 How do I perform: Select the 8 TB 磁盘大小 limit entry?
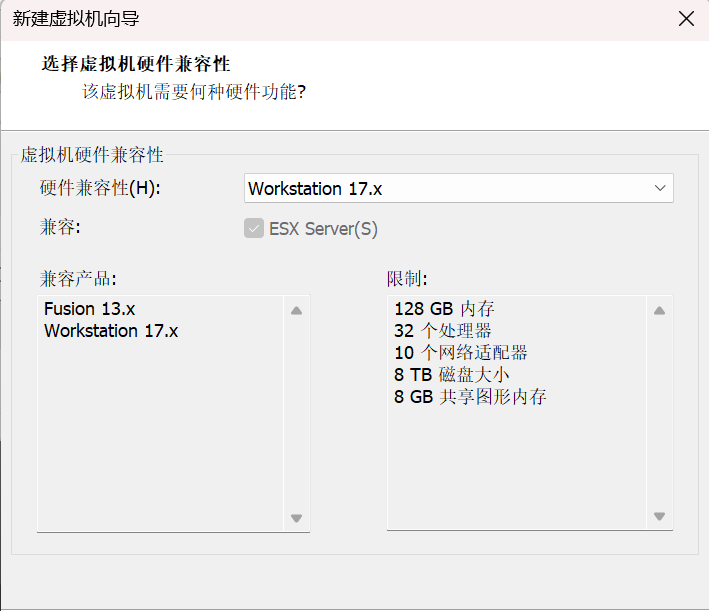pyautogui.click(x=451, y=375)
